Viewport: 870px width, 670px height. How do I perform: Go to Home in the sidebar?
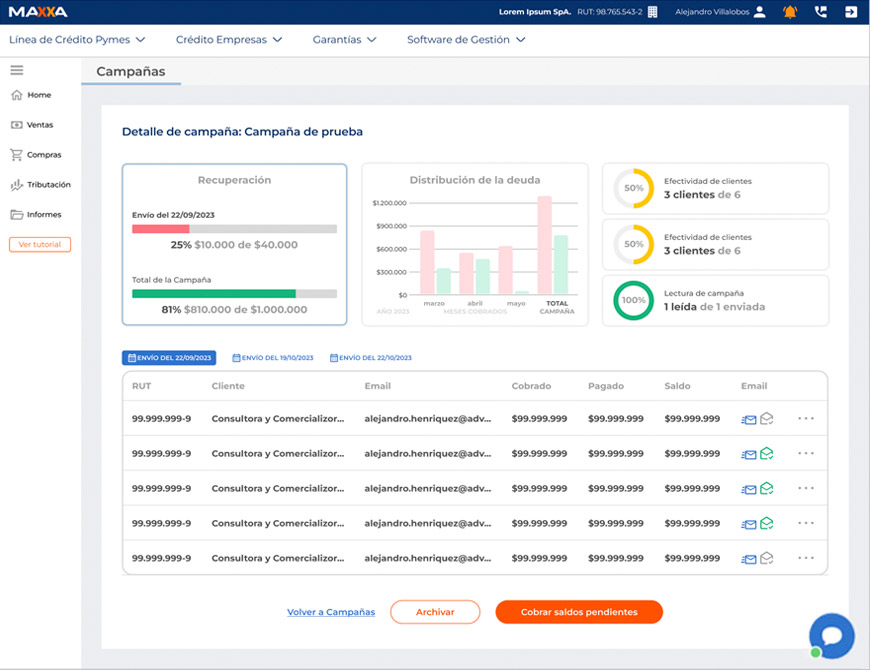[31, 95]
